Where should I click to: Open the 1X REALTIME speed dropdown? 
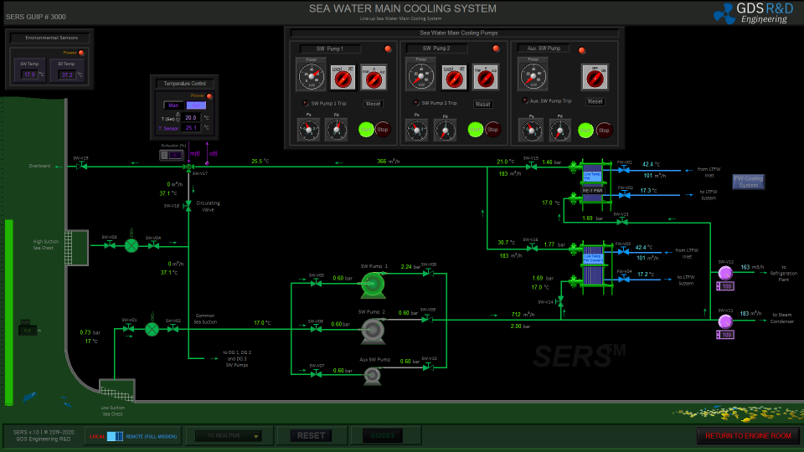point(229,436)
